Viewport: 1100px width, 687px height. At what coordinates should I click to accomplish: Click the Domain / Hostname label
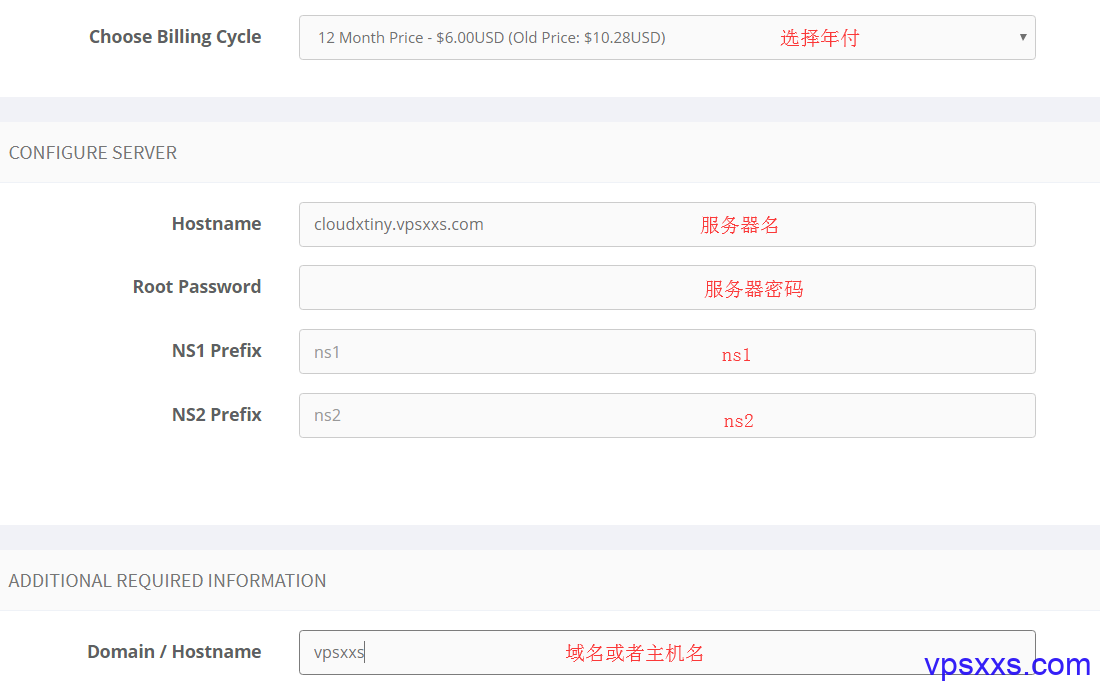(x=174, y=652)
